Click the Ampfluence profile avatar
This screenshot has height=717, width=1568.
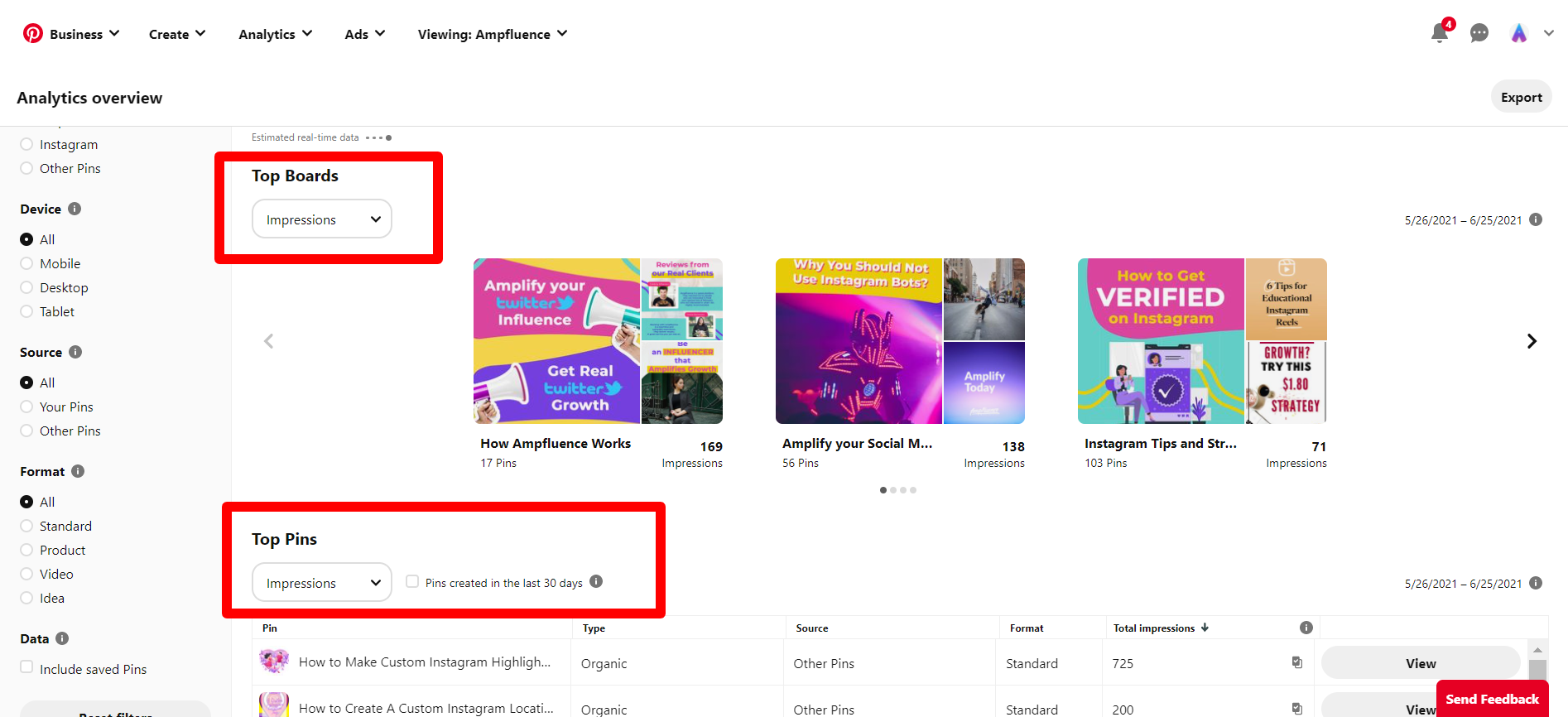[x=1518, y=33]
